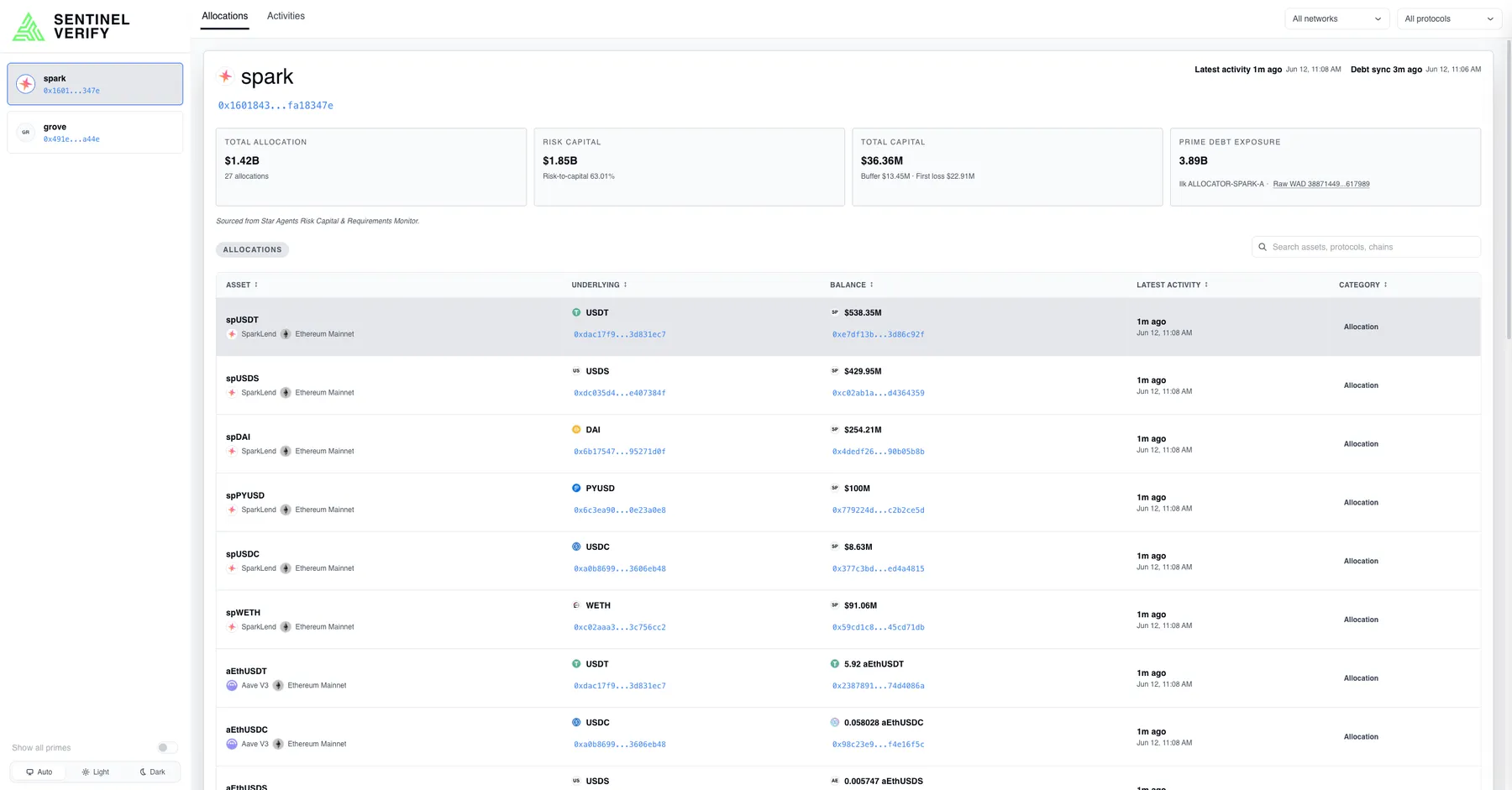The height and width of the screenshot is (790, 1512).
Task: Click the page vertical scrollbar
Action: [x=1509, y=189]
